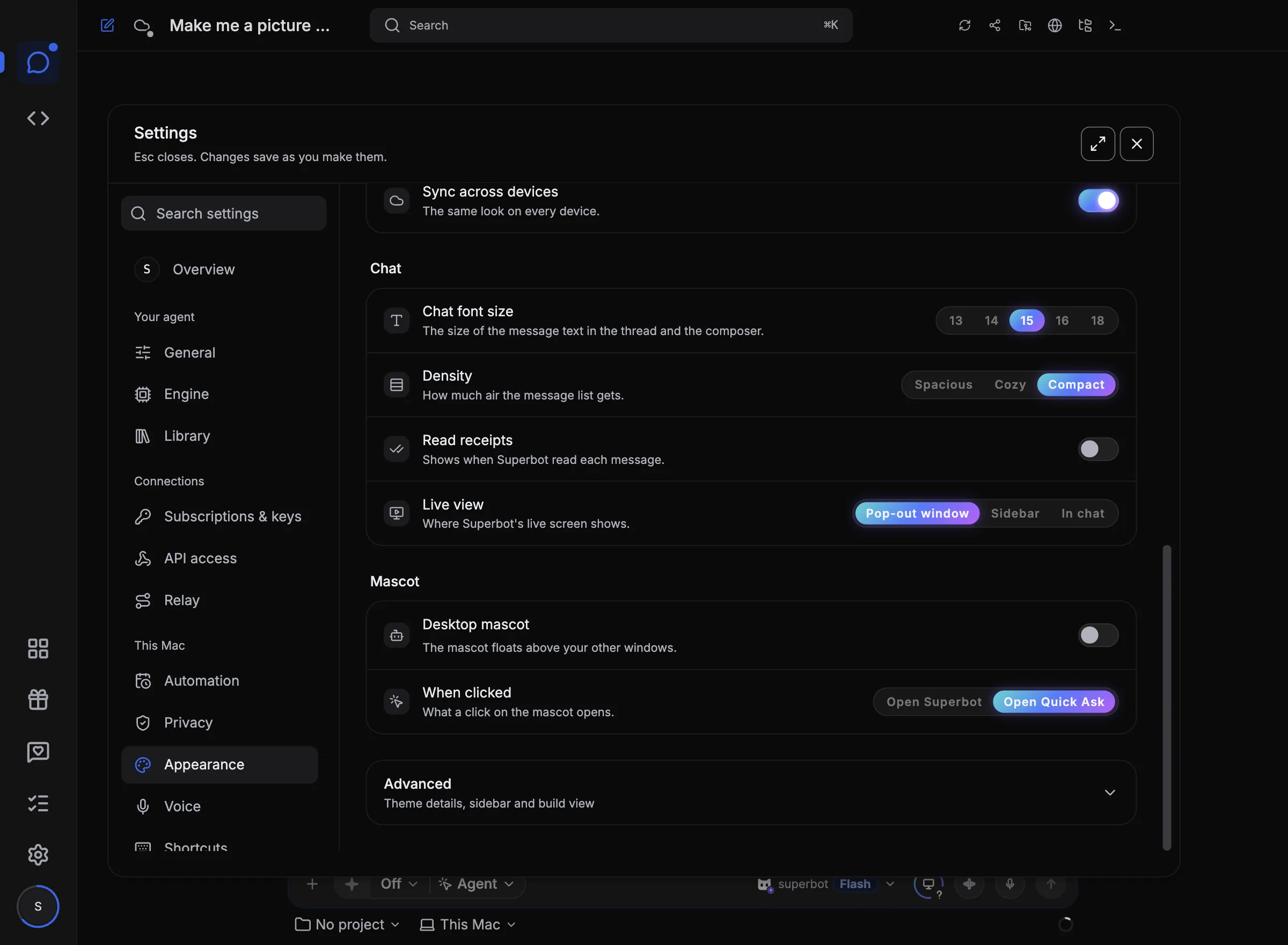1288x945 pixels.
Task: Set chat font size to 16
Action: (1062, 321)
